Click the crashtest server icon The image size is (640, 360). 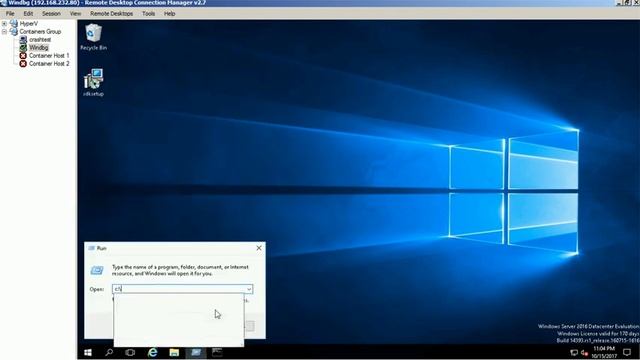(x=23, y=40)
